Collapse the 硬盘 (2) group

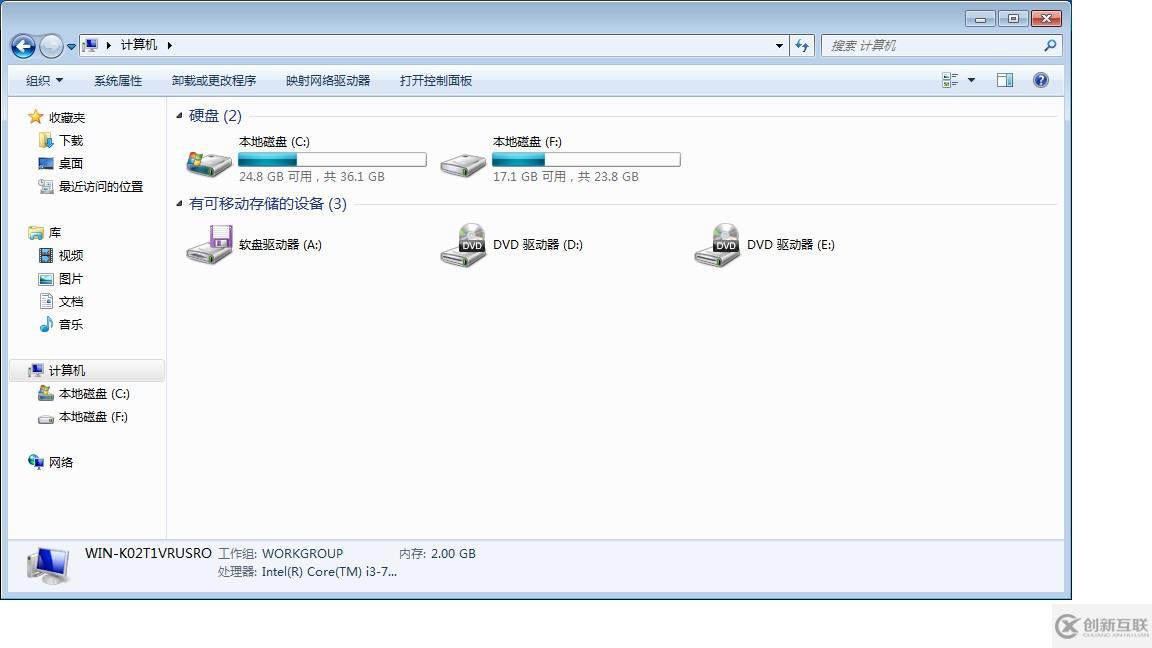(179, 115)
